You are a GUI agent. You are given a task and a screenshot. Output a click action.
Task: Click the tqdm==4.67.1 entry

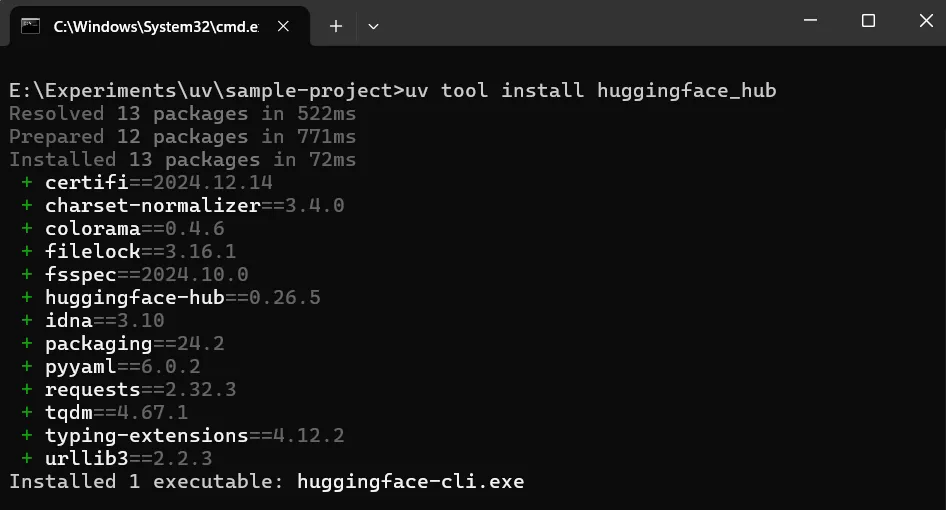116,412
